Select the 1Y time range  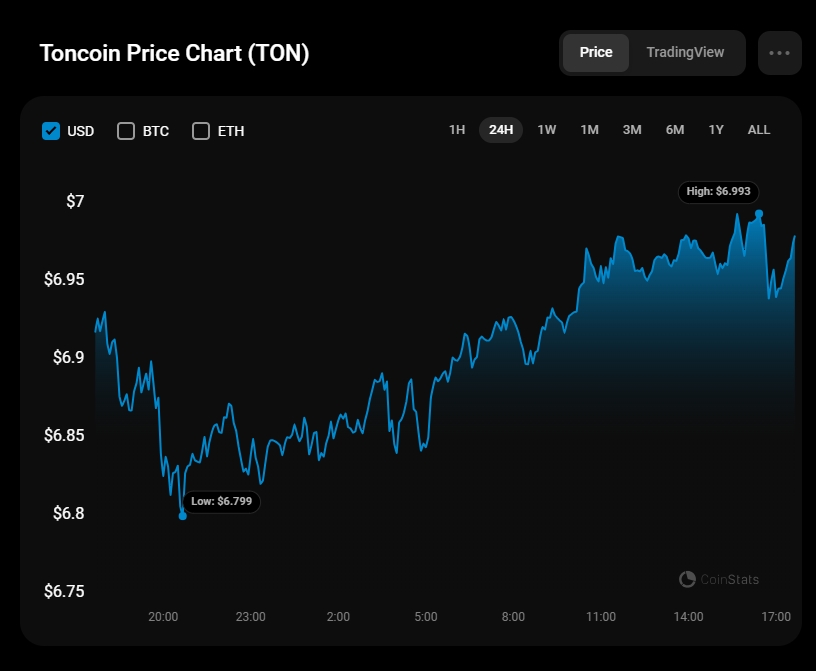(x=716, y=130)
